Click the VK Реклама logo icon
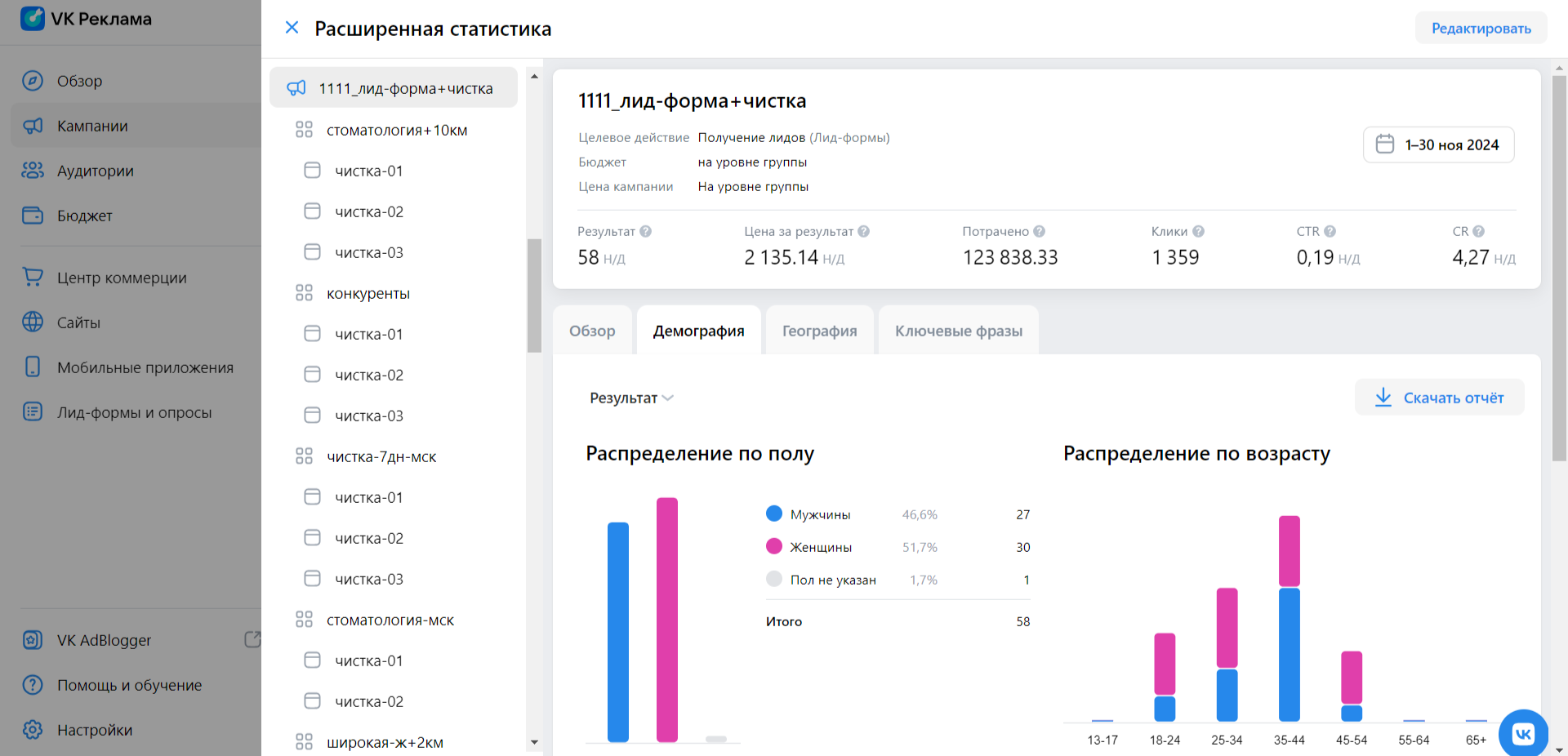The height and width of the screenshot is (756, 1568). pos(33,18)
